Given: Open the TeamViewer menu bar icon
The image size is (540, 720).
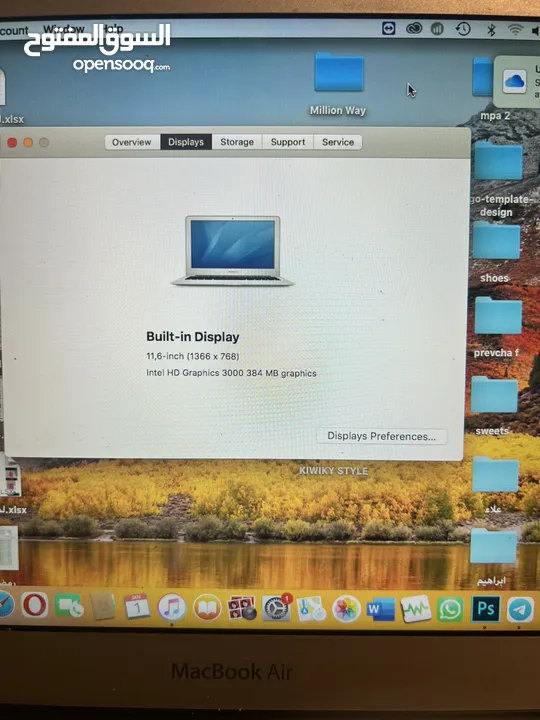Looking at the screenshot, I should point(388,28).
